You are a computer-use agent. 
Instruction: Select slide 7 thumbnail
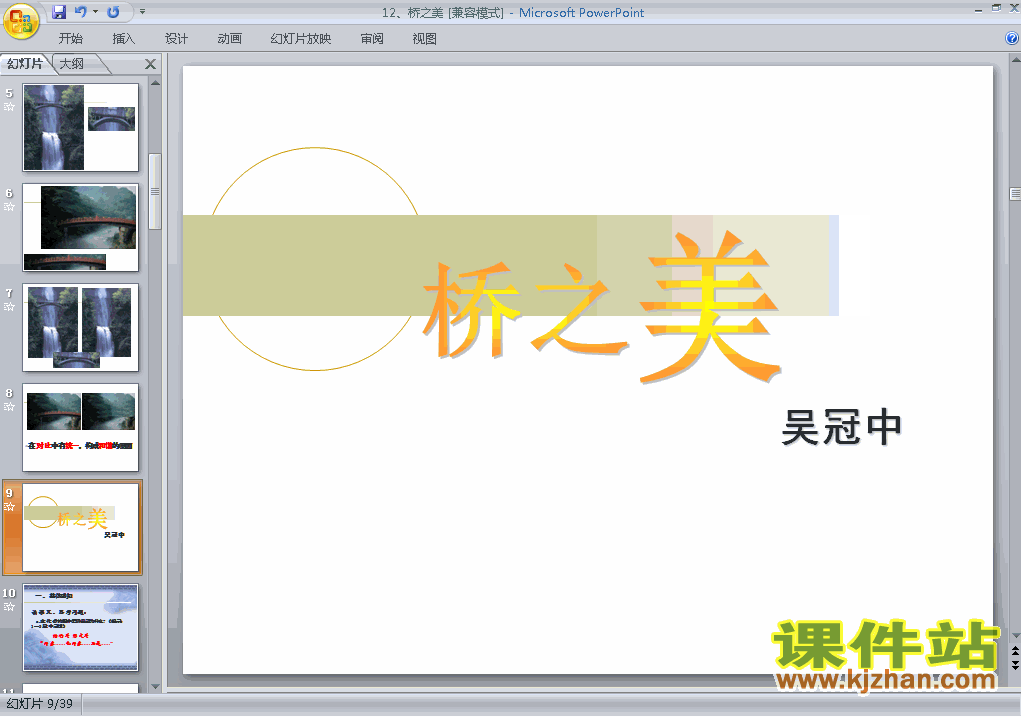[x=81, y=328]
